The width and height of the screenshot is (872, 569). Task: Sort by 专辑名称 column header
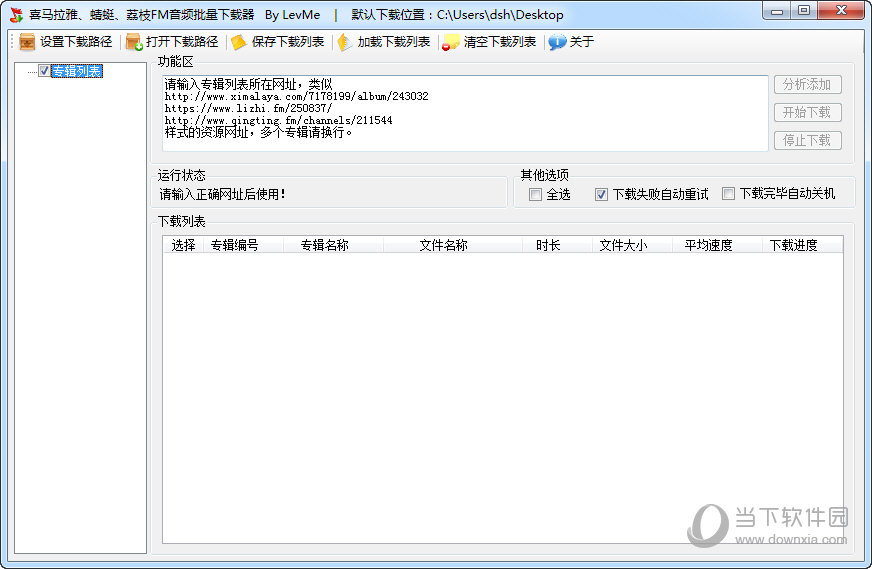[x=334, y=245]
